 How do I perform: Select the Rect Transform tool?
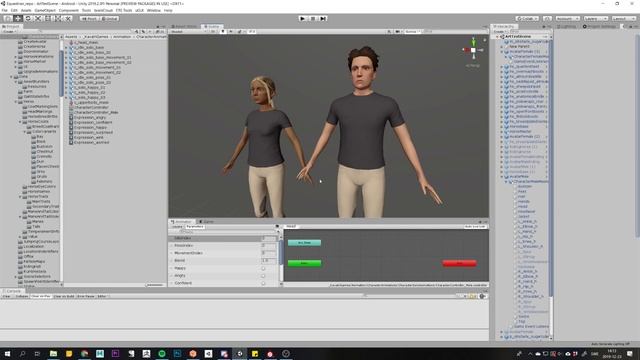pos(48,18)
